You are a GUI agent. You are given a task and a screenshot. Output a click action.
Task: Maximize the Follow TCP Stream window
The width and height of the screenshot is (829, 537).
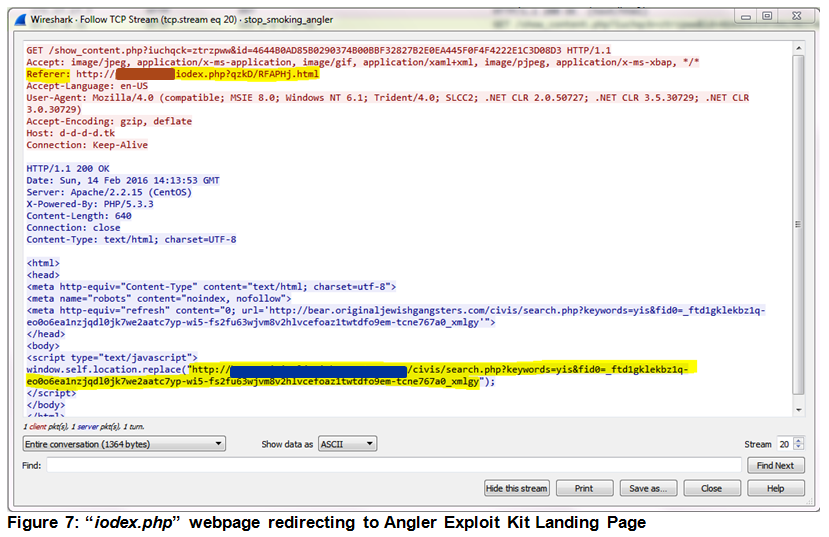click(x=767, y=16)
